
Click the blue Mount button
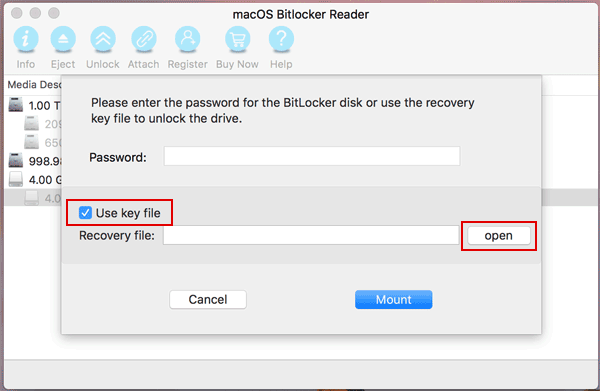point(393,300)
